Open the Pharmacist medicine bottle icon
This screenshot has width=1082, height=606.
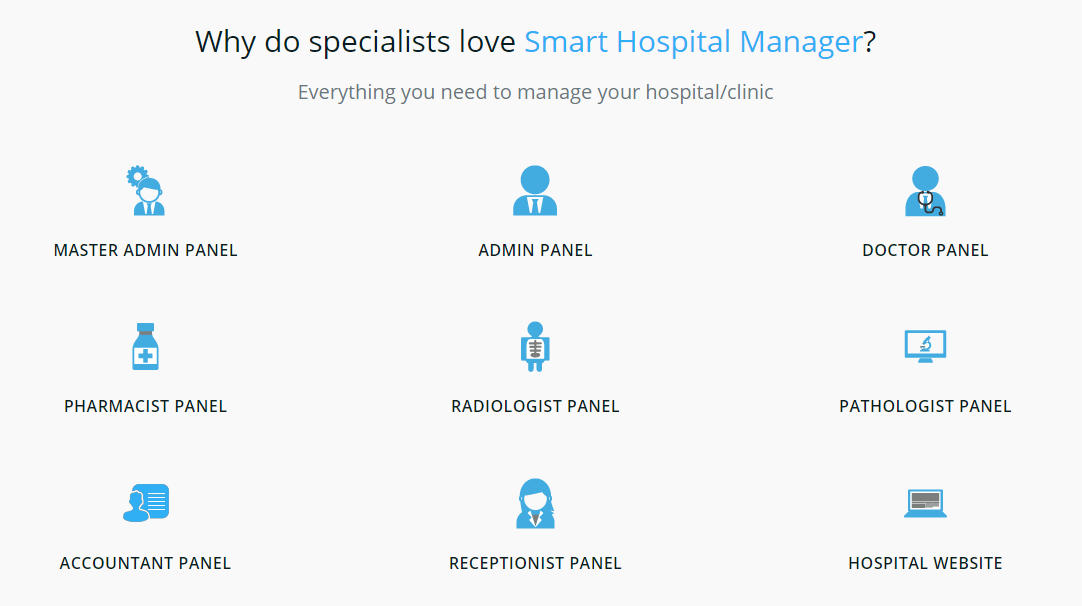pos(146,347)
